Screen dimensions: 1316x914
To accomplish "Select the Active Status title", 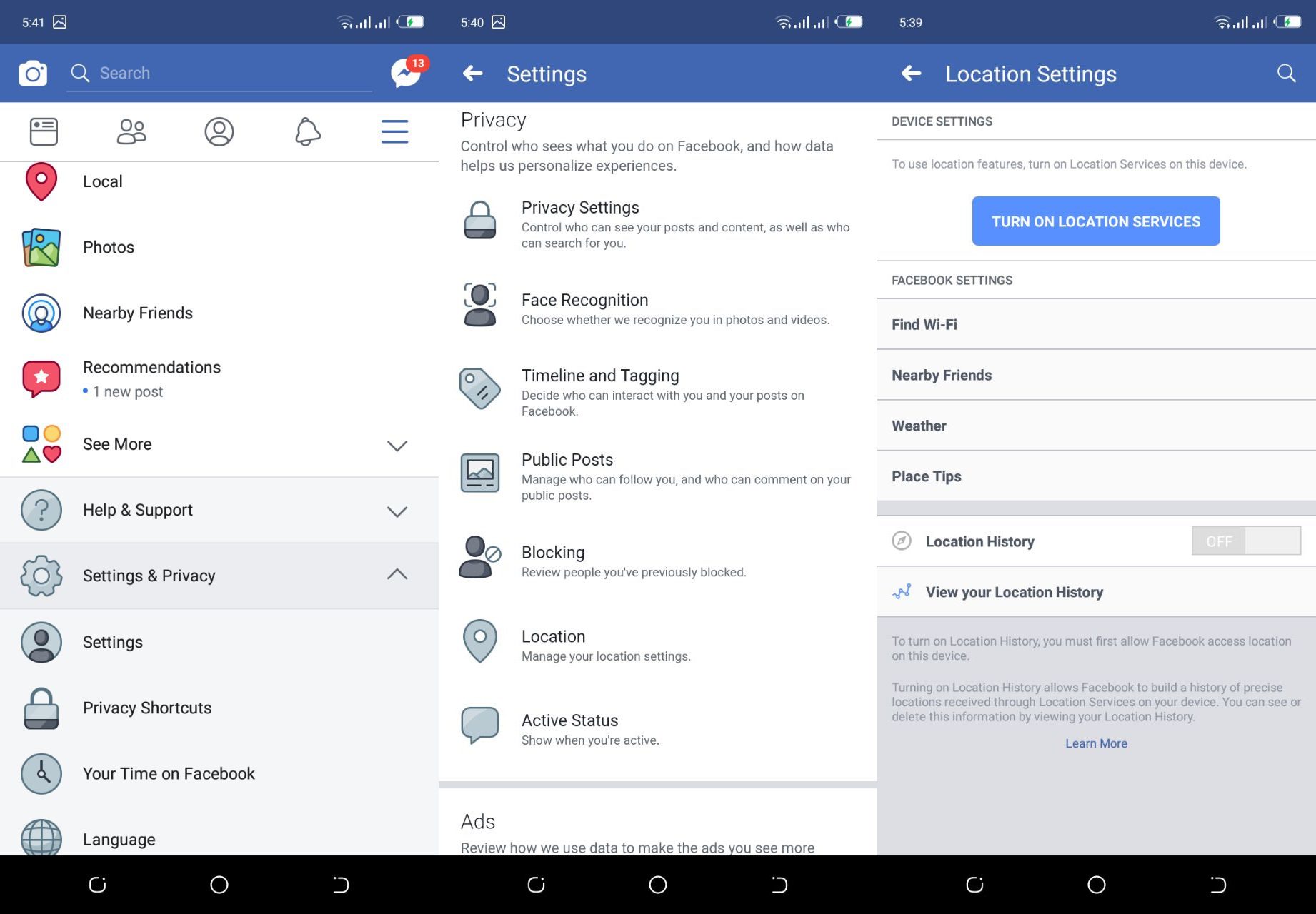I will point(570,720).
